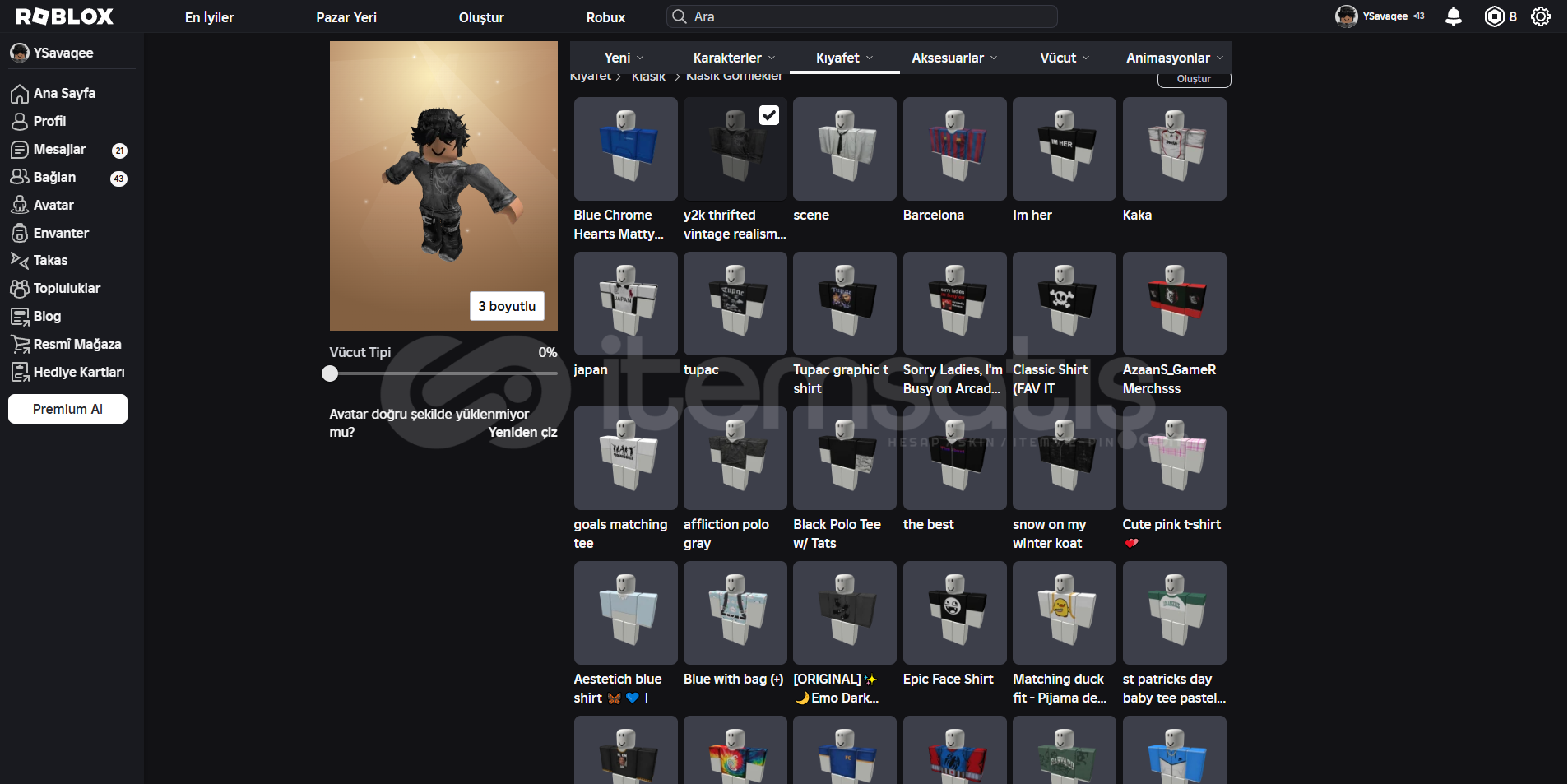Open Robux in the top menu
Viewport: 1568px width, 784px height.
click(x=605, y=17)
